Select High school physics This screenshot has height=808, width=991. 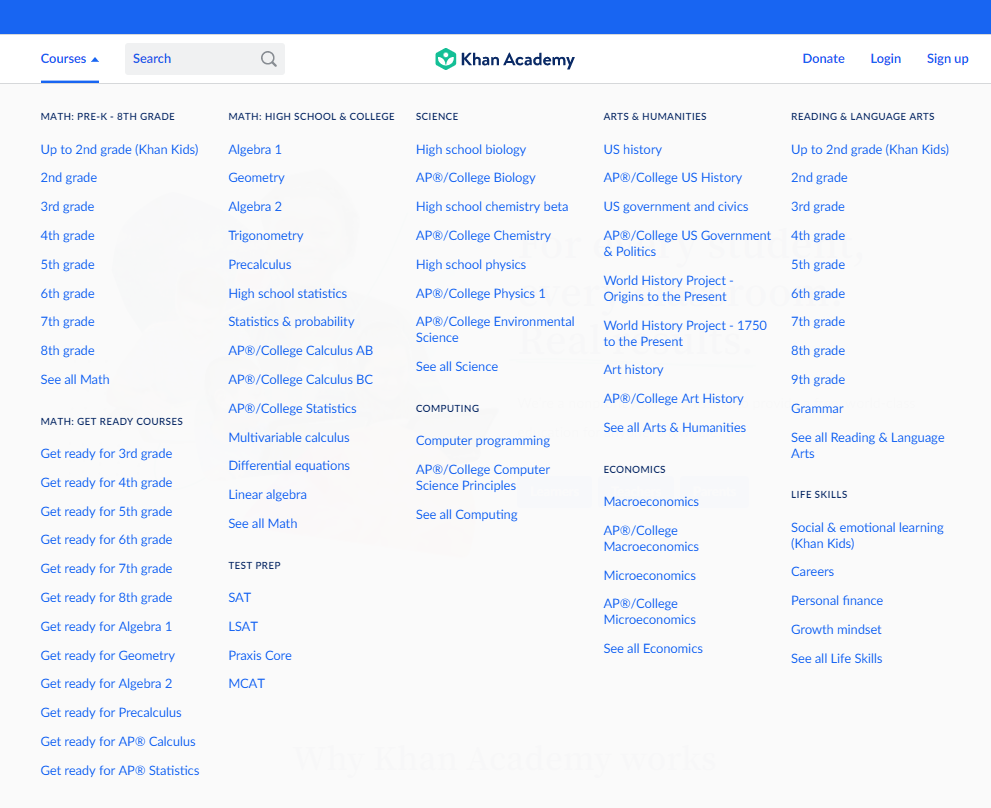471,265
